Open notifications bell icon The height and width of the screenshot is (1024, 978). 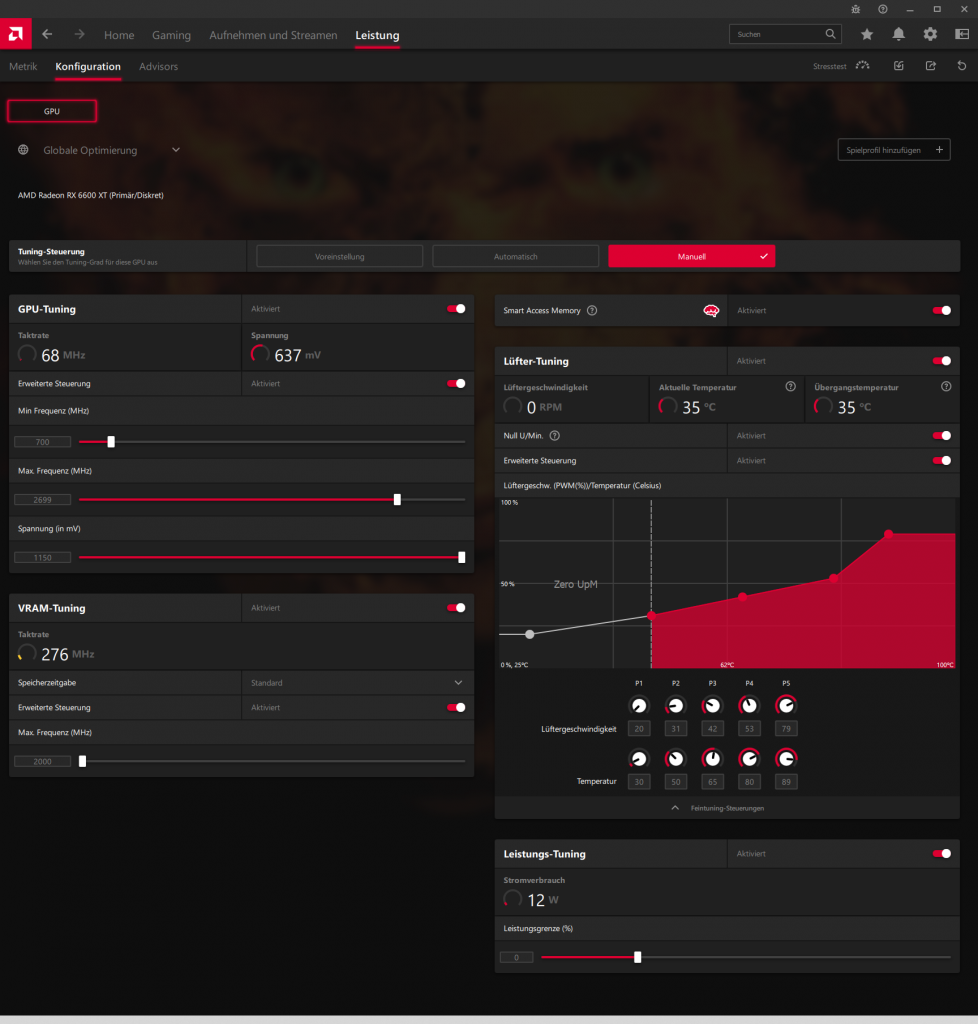898,34
